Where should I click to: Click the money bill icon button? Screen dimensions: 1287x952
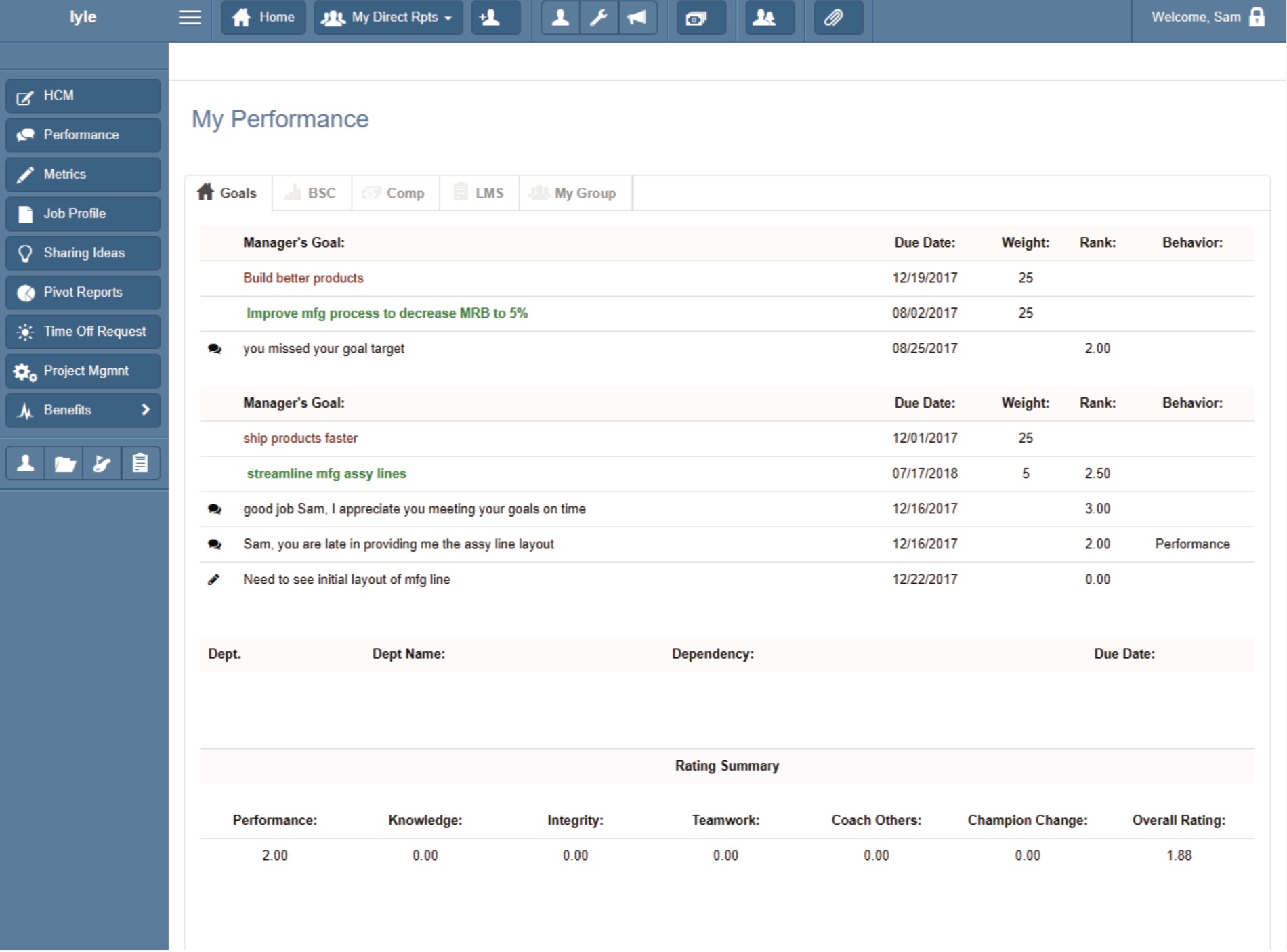point(701,18)
